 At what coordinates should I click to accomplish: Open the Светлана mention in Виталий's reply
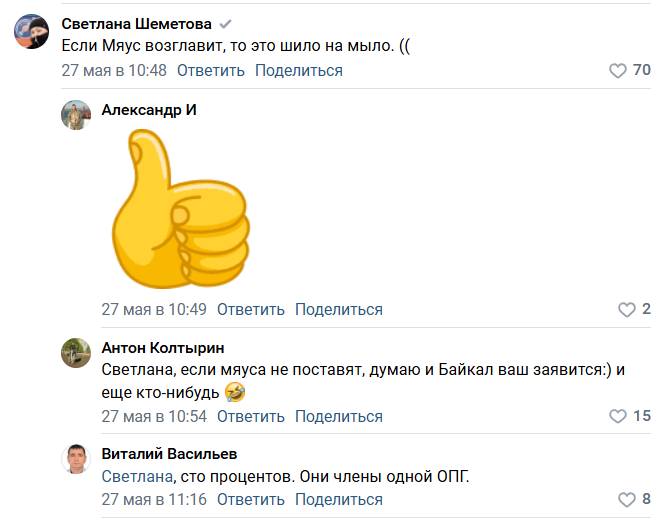[x=137, y=476]
